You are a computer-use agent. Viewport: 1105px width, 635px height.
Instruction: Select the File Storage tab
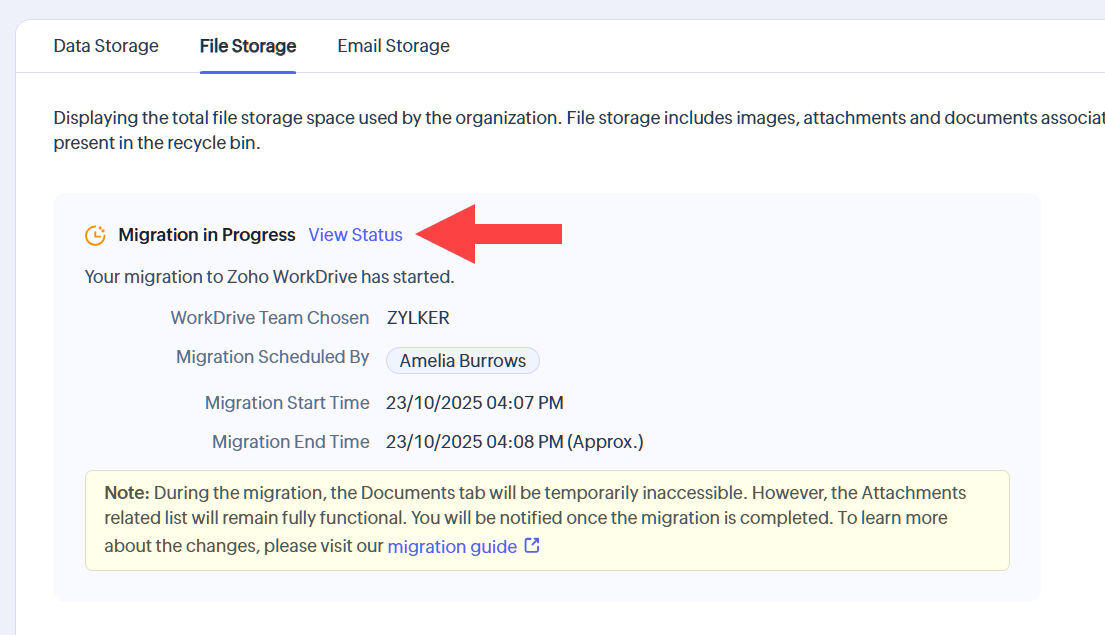pyautogui.click(x=248, y=46)
